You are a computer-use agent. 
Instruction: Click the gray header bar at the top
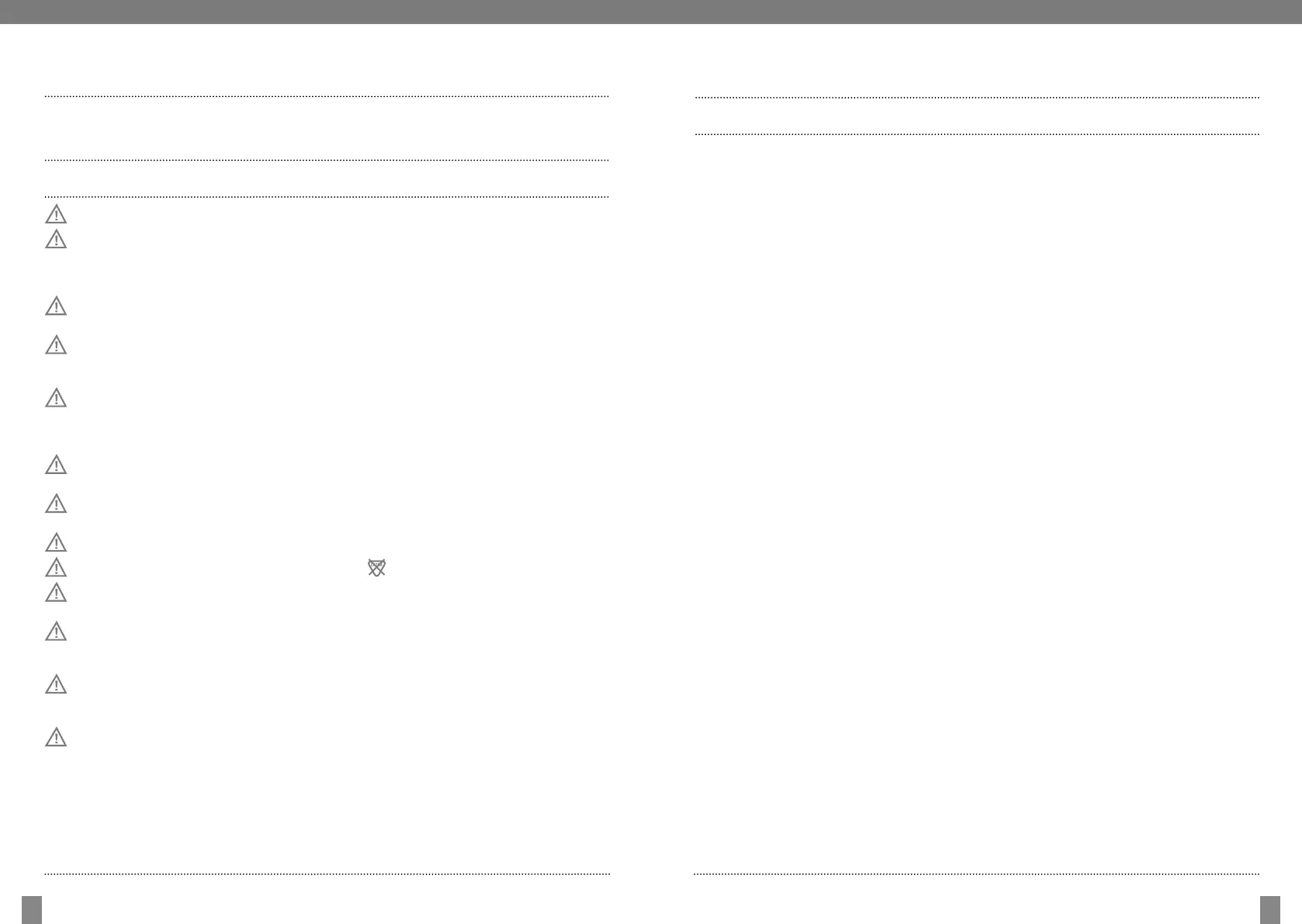(x=651, y=12)
